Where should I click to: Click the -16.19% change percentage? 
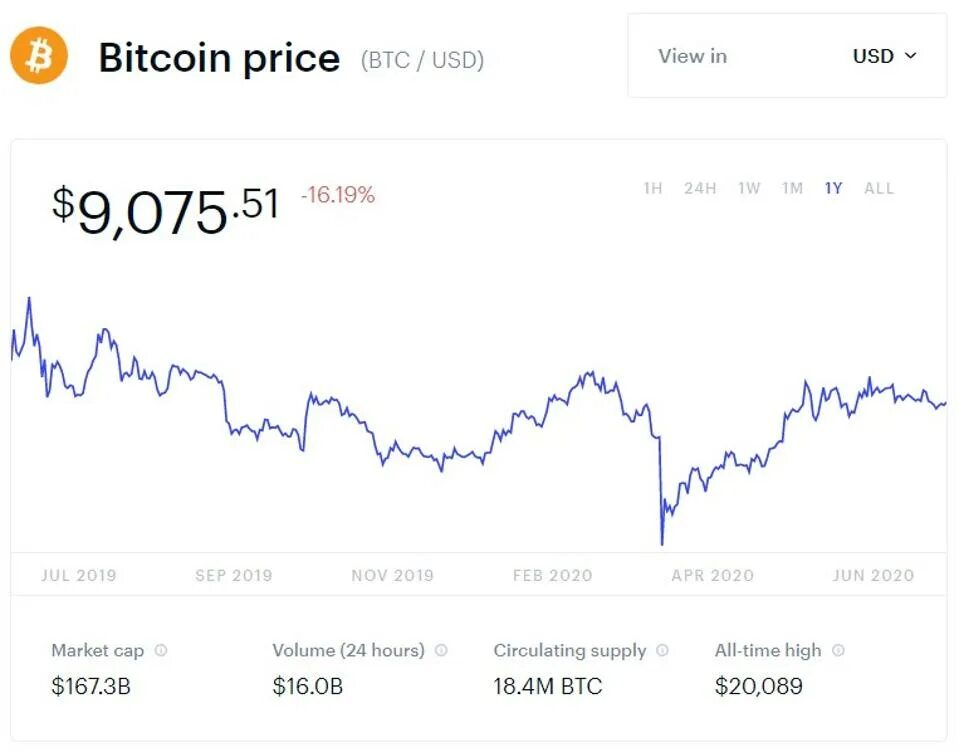(338, 195)
